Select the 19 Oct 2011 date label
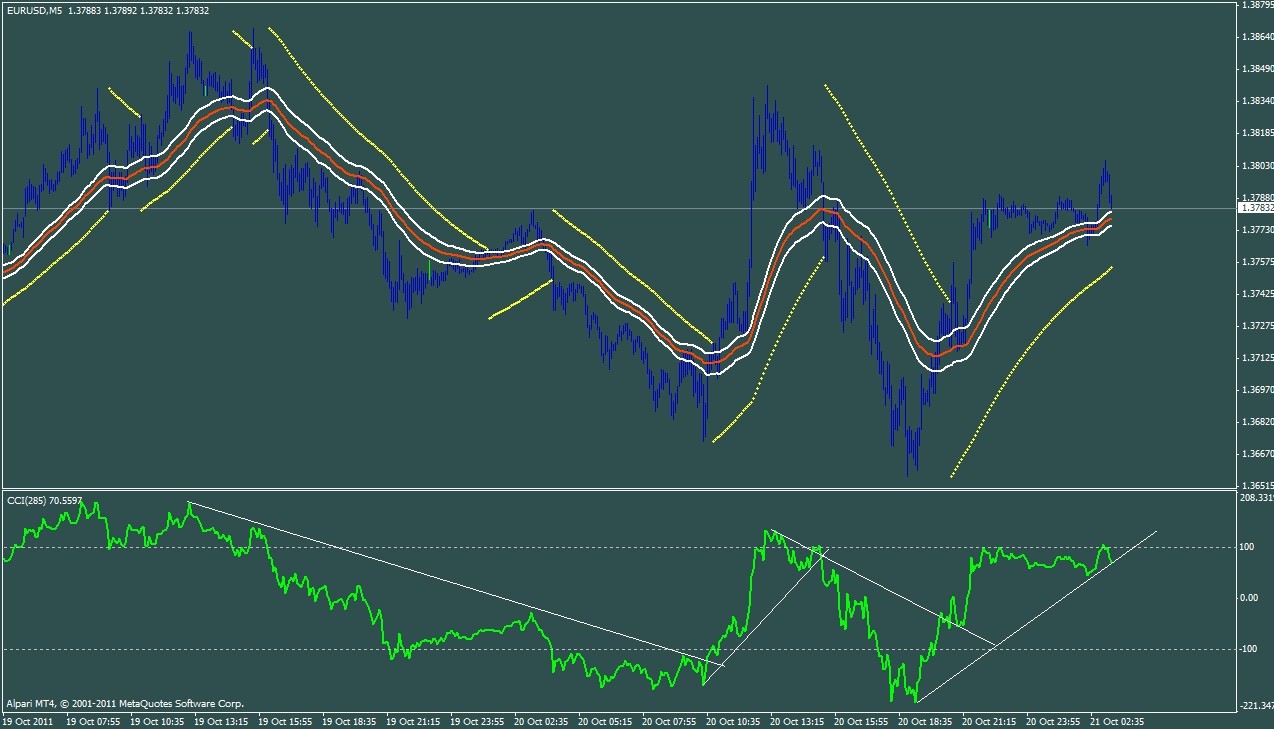 pyautogui.click(x=29, y=720)
